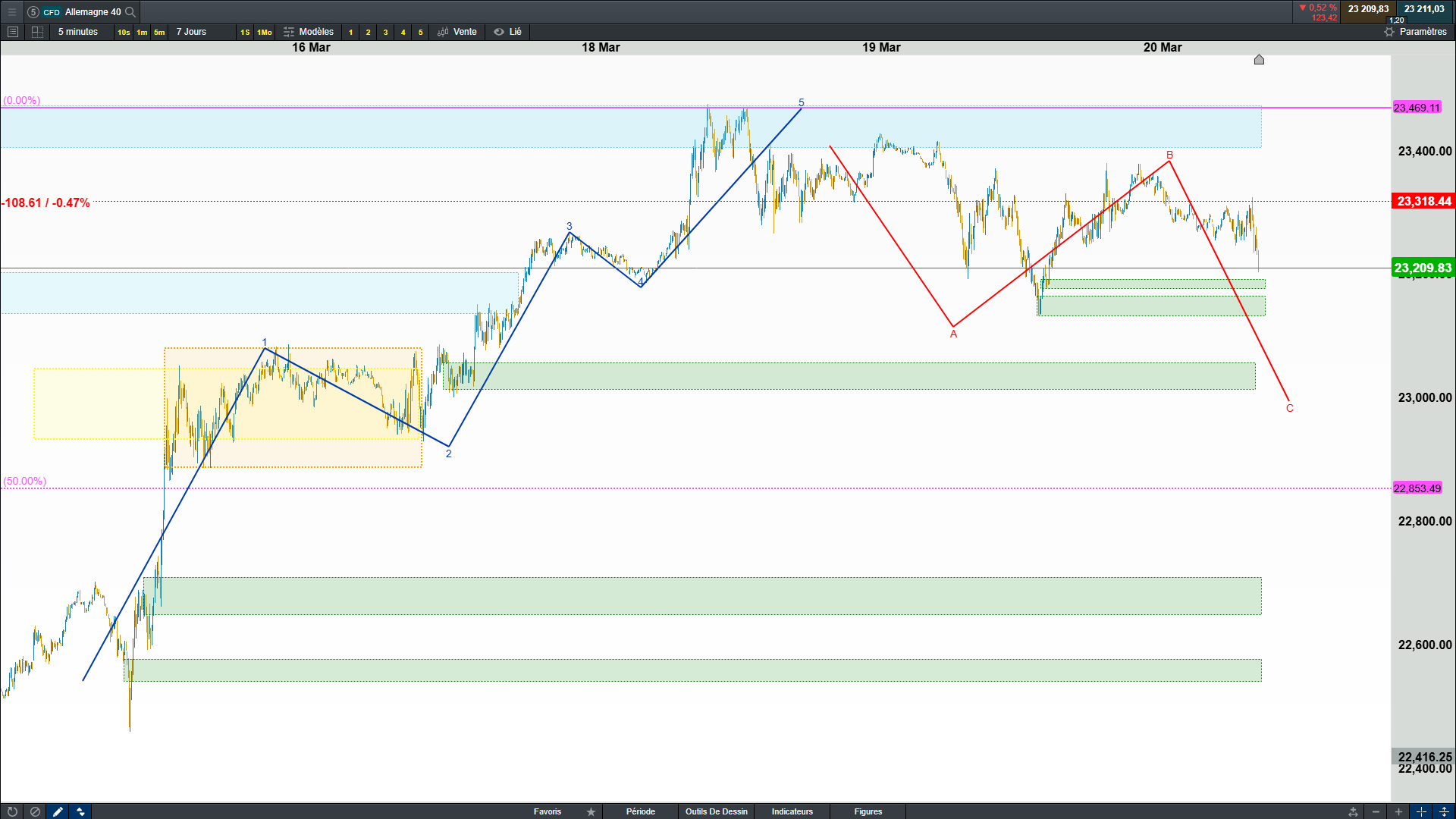Click the clear drawings icon
The width and height of the screenshot is (1456, 819).
(35, 811)
